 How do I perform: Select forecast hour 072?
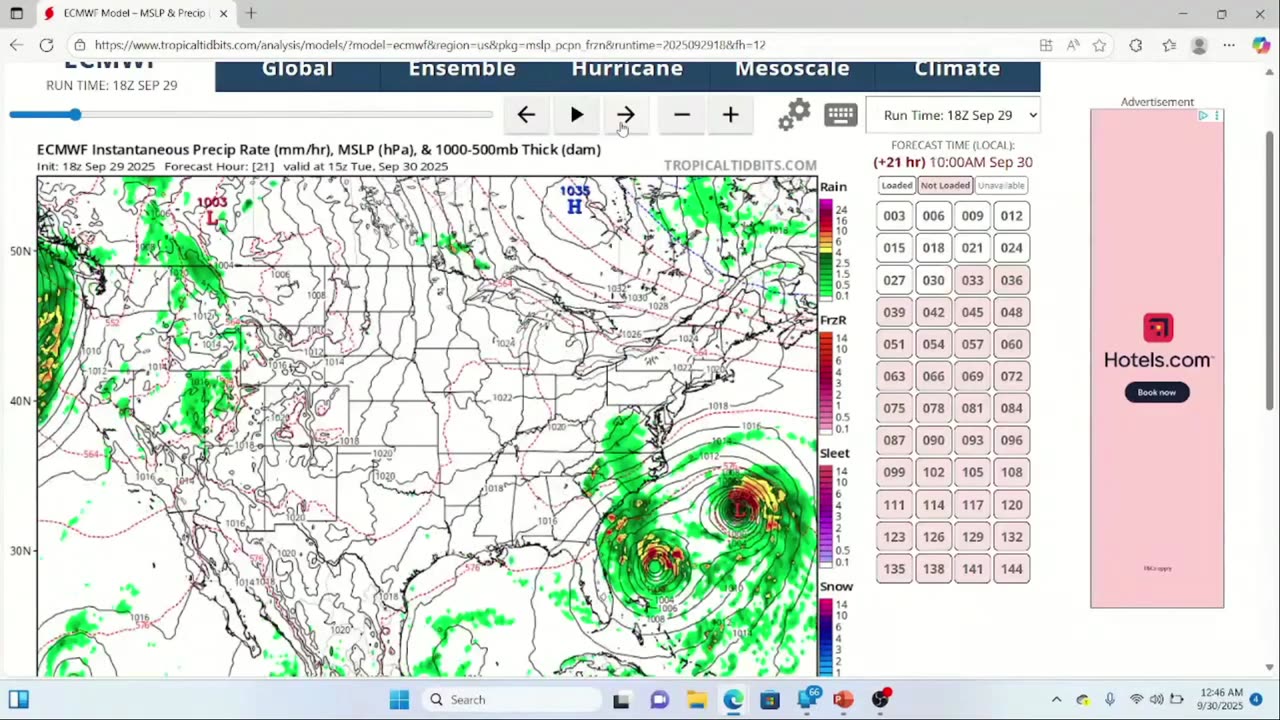coord(1011,376)
